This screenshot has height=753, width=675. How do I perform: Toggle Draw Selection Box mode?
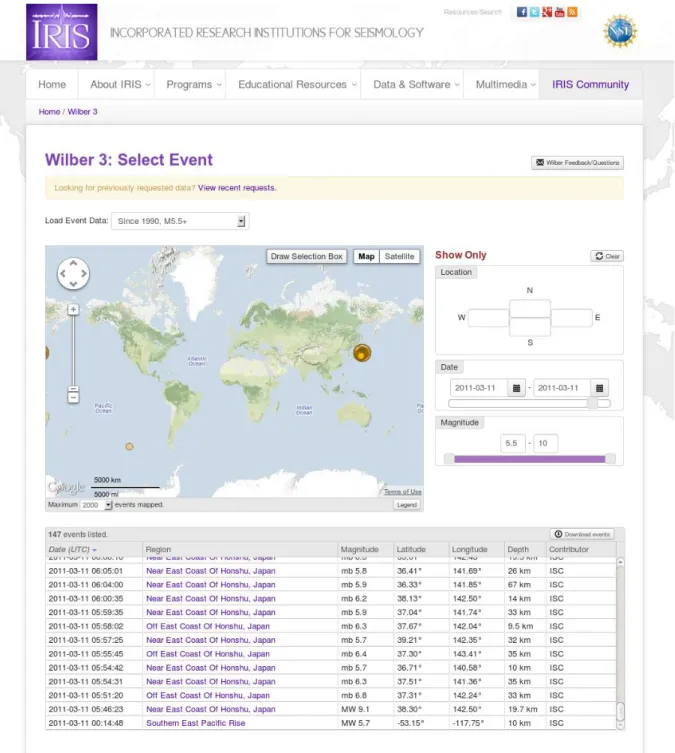click(x=306, y=256)
